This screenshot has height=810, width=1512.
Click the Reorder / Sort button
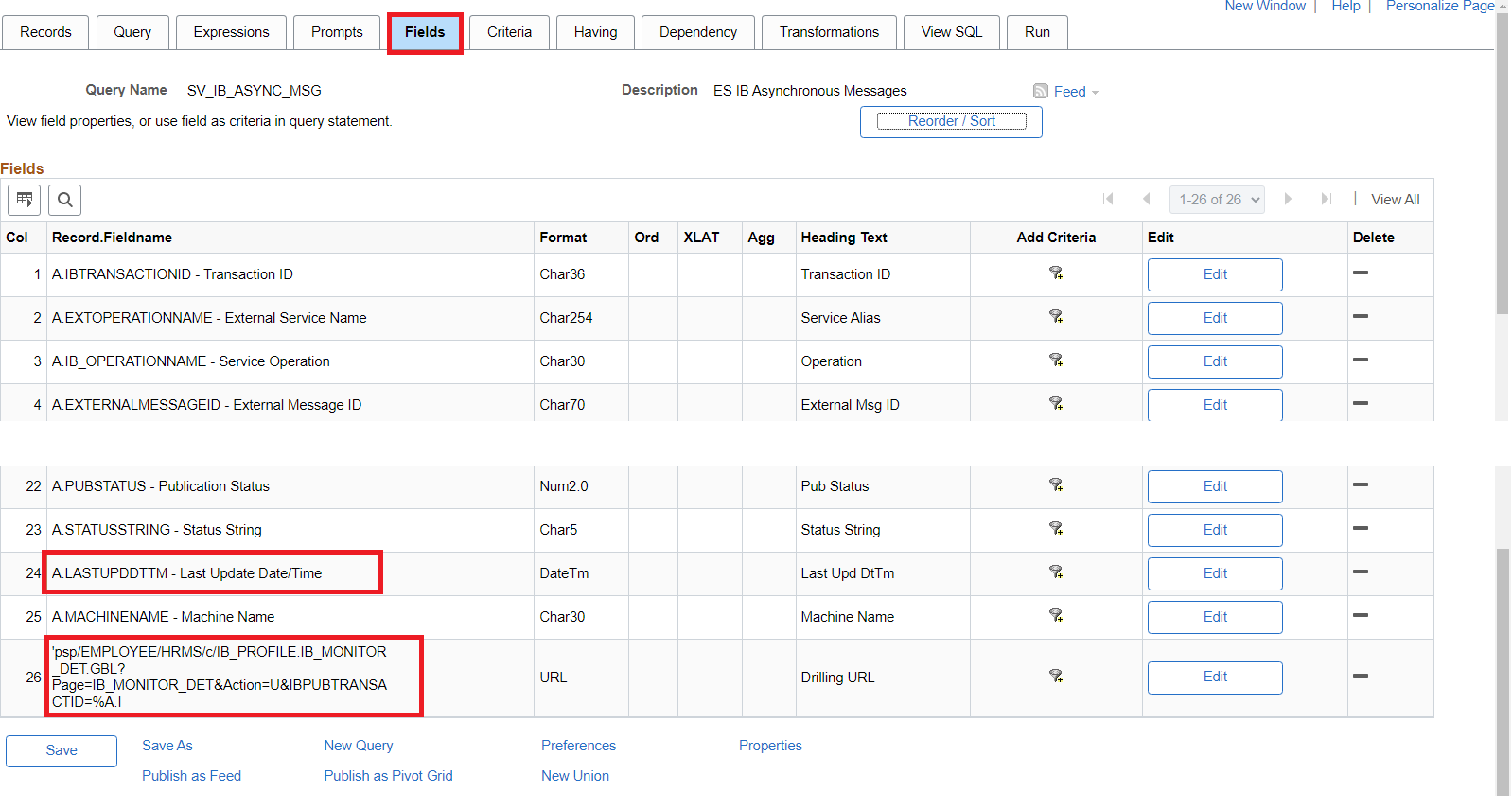[951, 121]
